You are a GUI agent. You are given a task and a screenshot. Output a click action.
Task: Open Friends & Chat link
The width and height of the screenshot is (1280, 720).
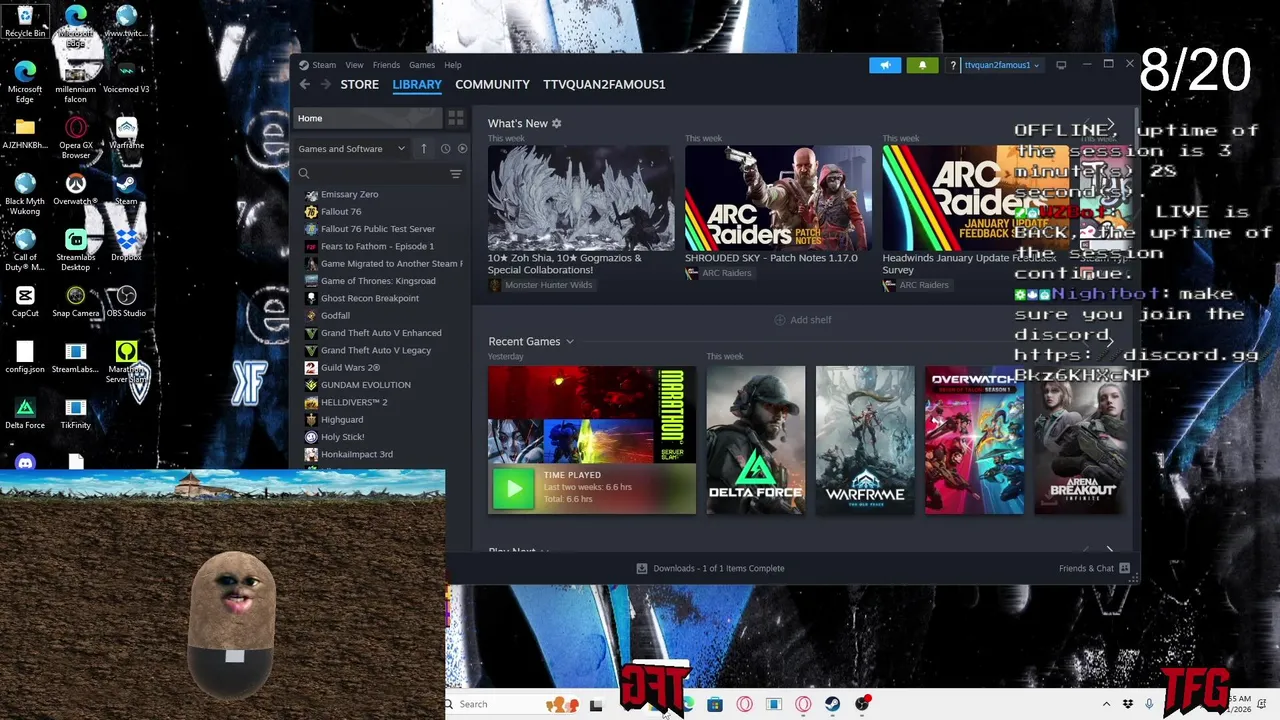point(1086,568)
